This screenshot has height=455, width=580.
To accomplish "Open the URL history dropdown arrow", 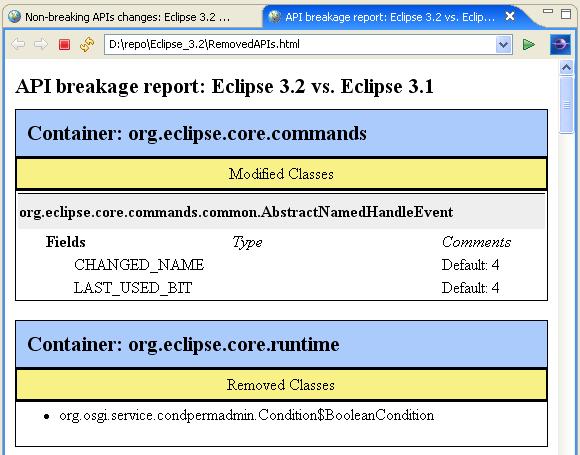I will coord(503,45).
